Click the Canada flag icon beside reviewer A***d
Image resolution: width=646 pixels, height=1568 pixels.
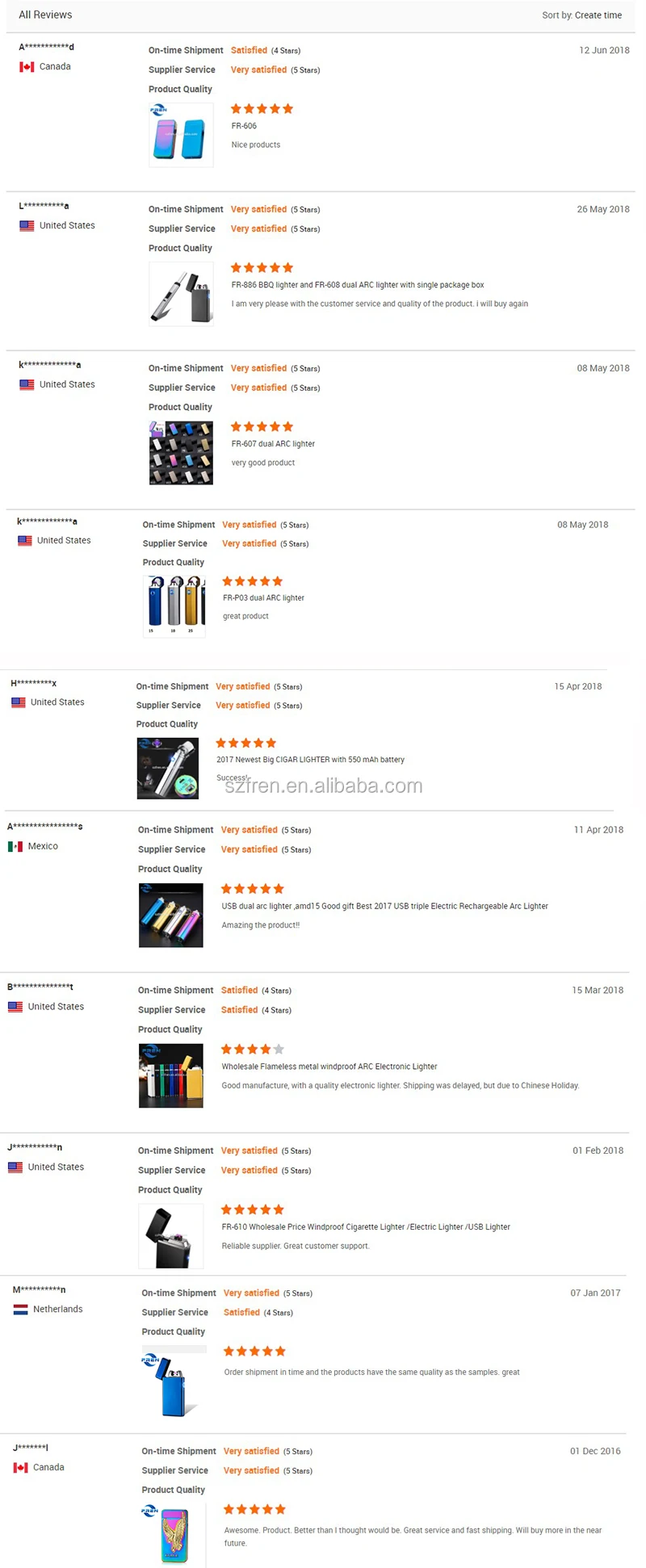25,66
